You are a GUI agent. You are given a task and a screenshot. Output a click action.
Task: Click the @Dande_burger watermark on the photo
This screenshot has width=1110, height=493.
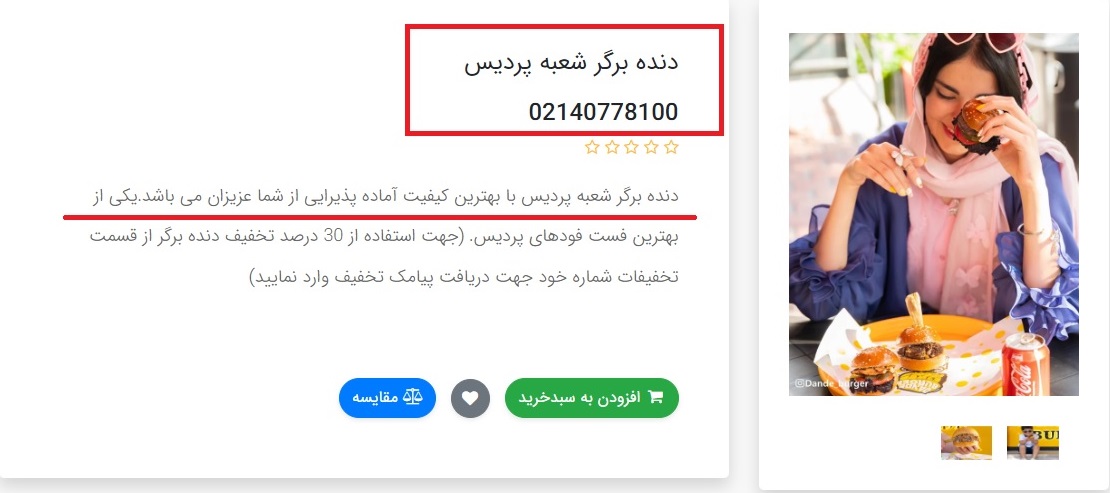click(x=830, y=384)
